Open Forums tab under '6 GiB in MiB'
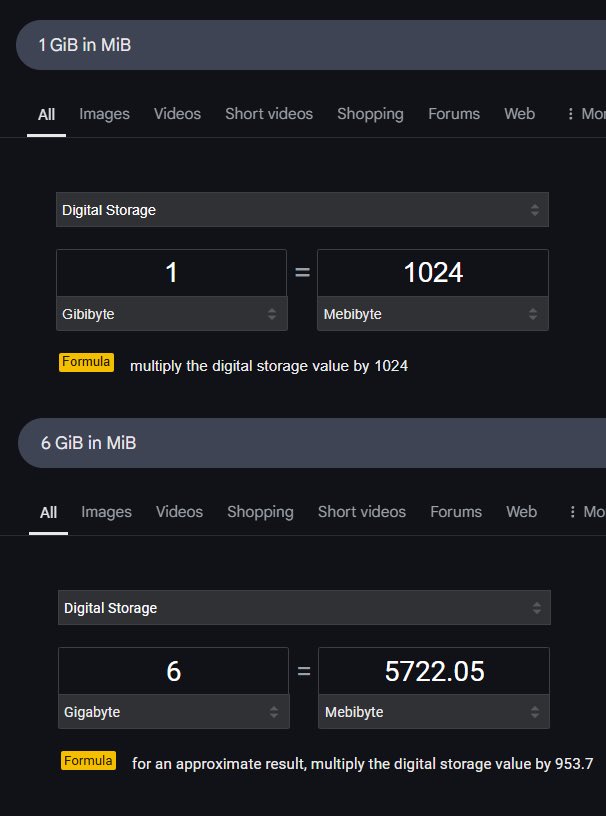The height and width of the screenshot is (816, 606). pyautogui.click(x=456, y=512)
